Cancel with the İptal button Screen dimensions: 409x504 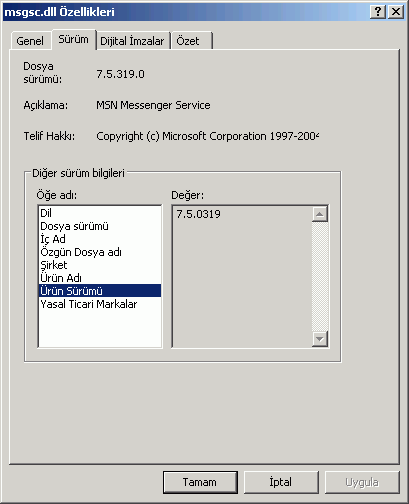281,482
